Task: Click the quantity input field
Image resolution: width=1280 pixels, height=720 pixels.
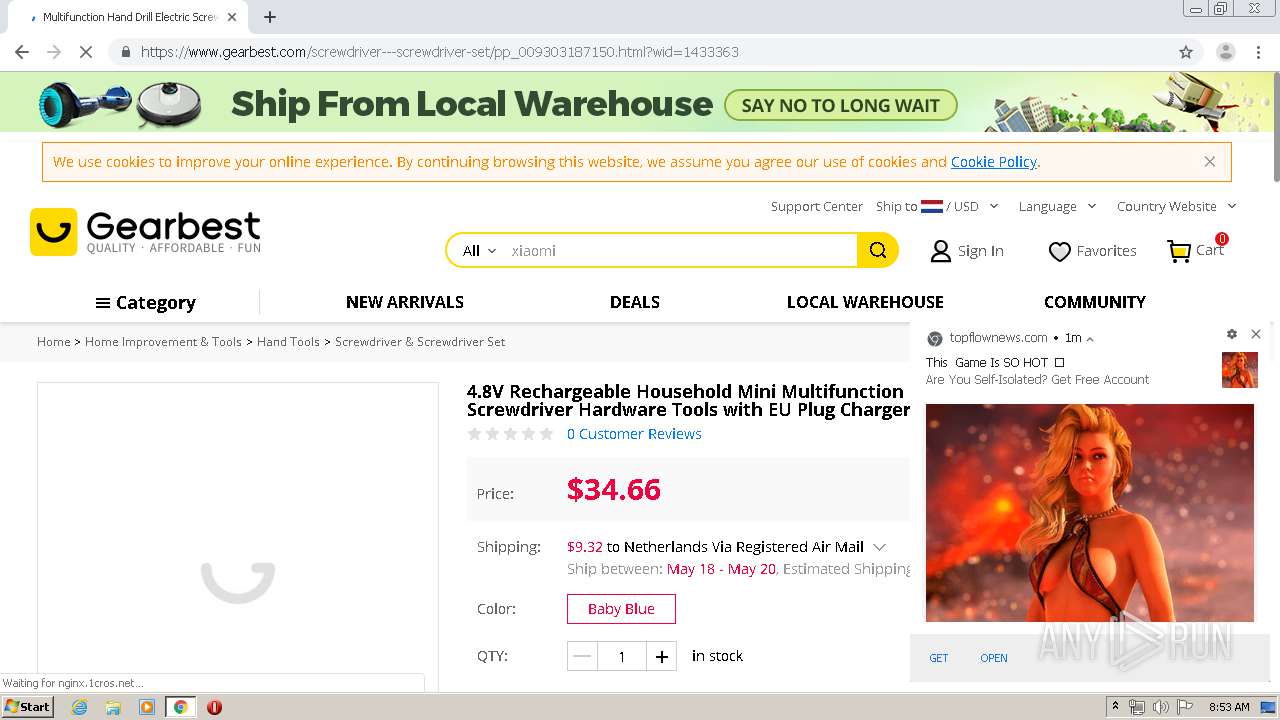Action: click(621, 657)
